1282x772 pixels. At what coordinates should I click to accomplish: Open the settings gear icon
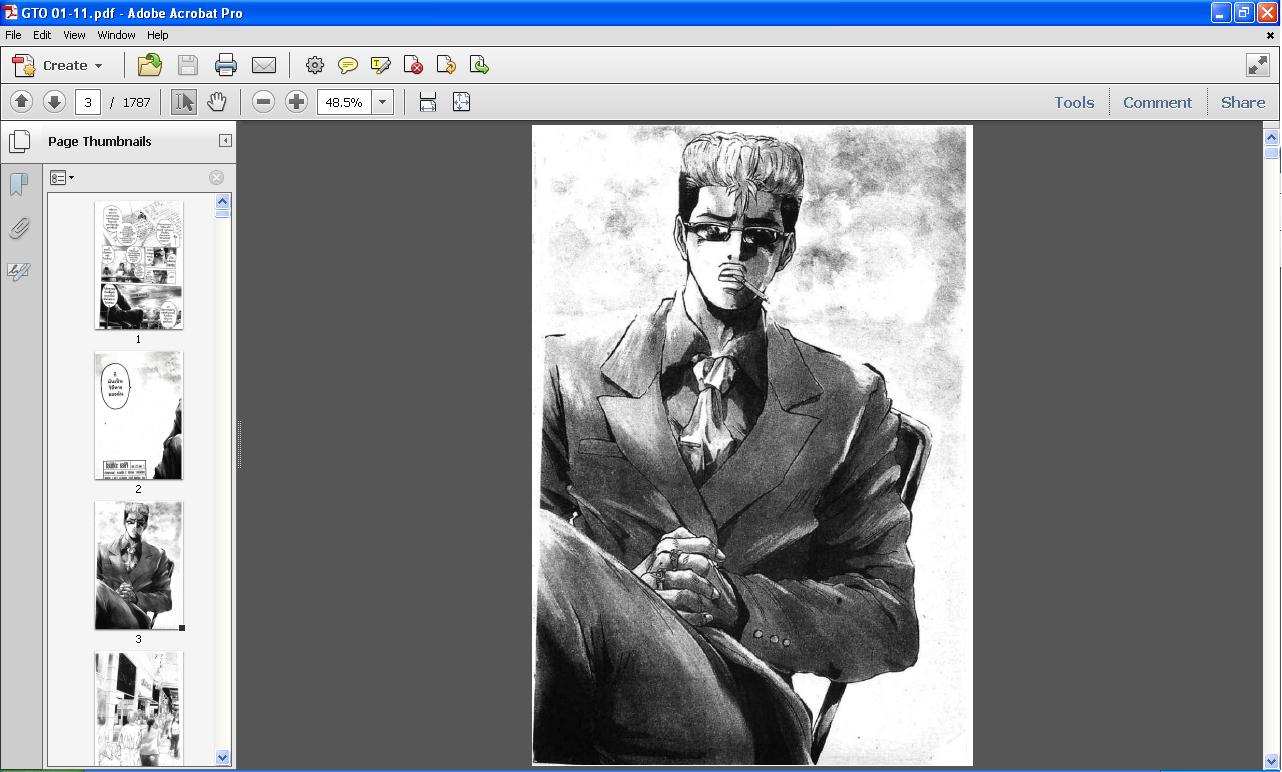(x=315, y=66)
